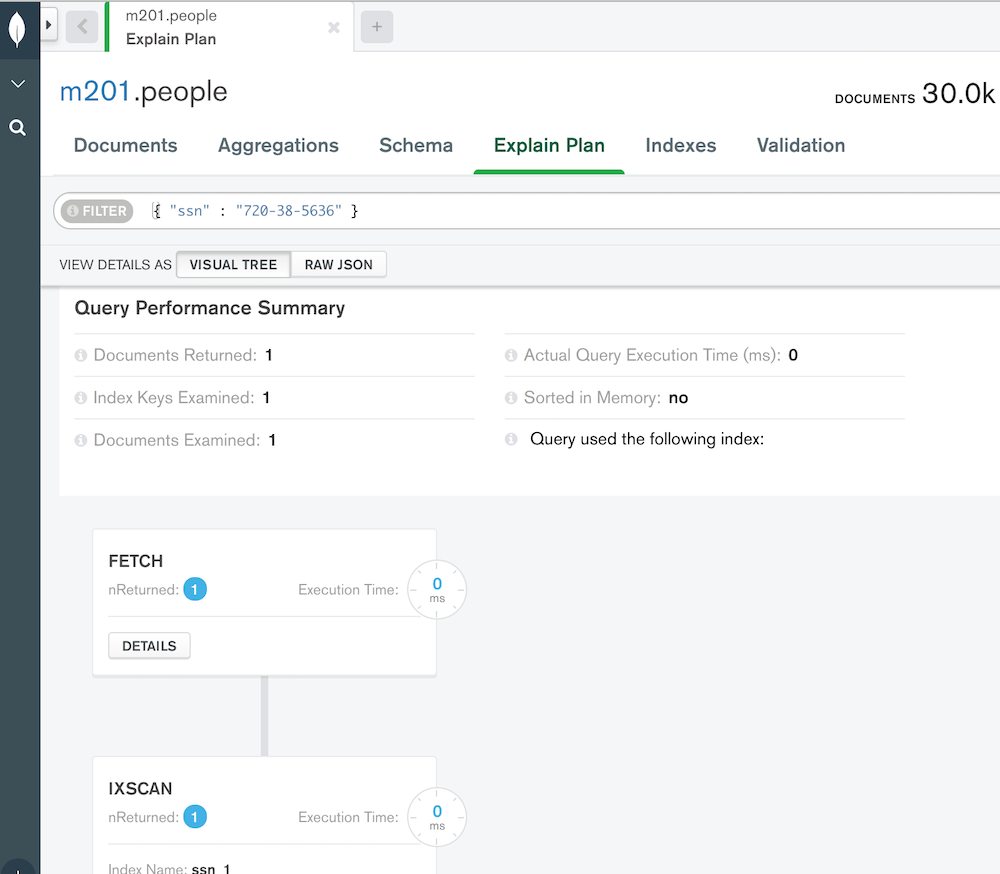This screenshot has width=1000, height=874.
Task: Close the m201.people tab
Action: click(334, 27)
